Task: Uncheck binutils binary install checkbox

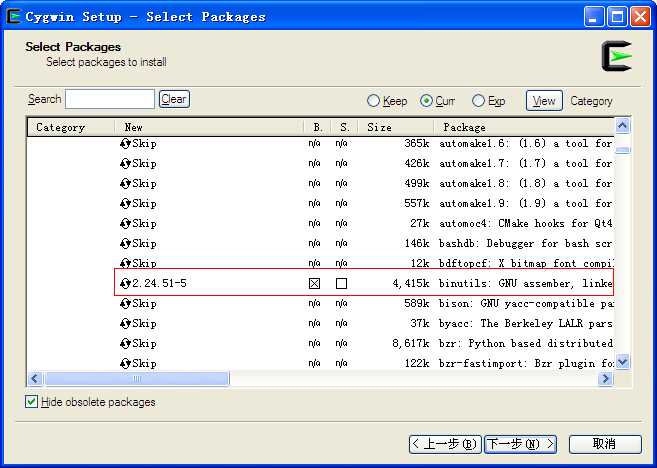Action: click(314, 284)
